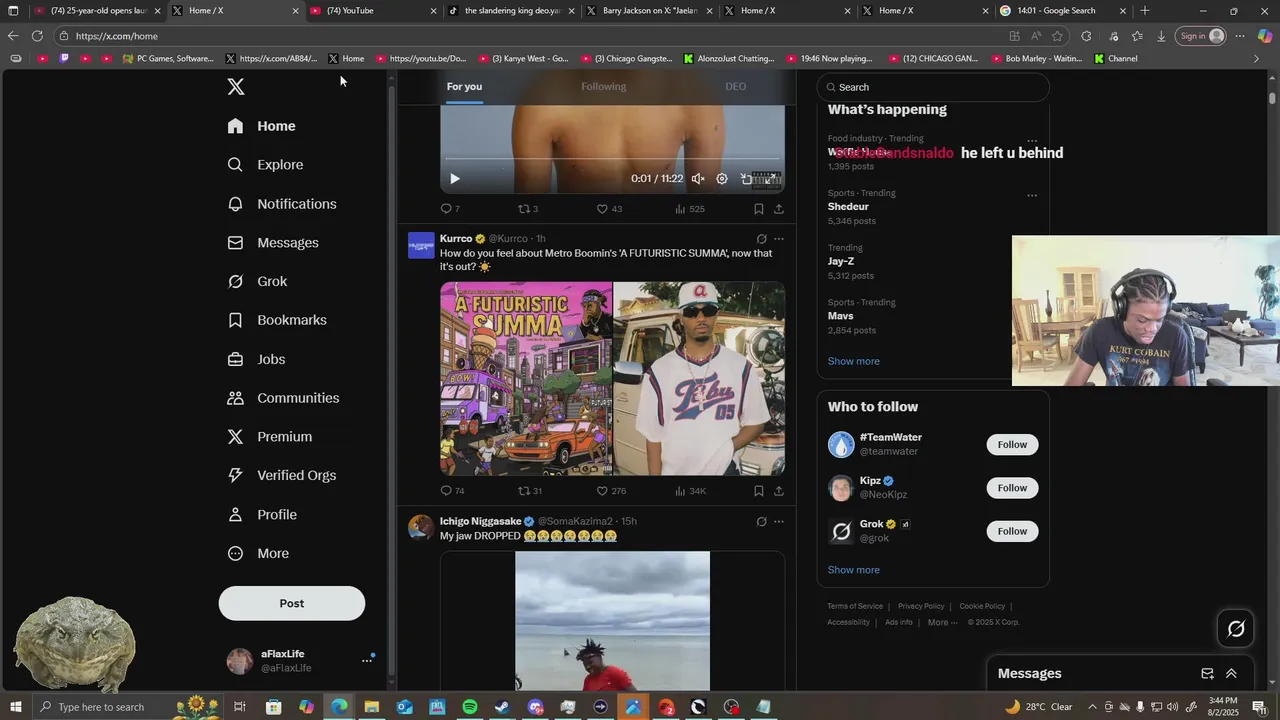Go back using browser back arrow

13,36
